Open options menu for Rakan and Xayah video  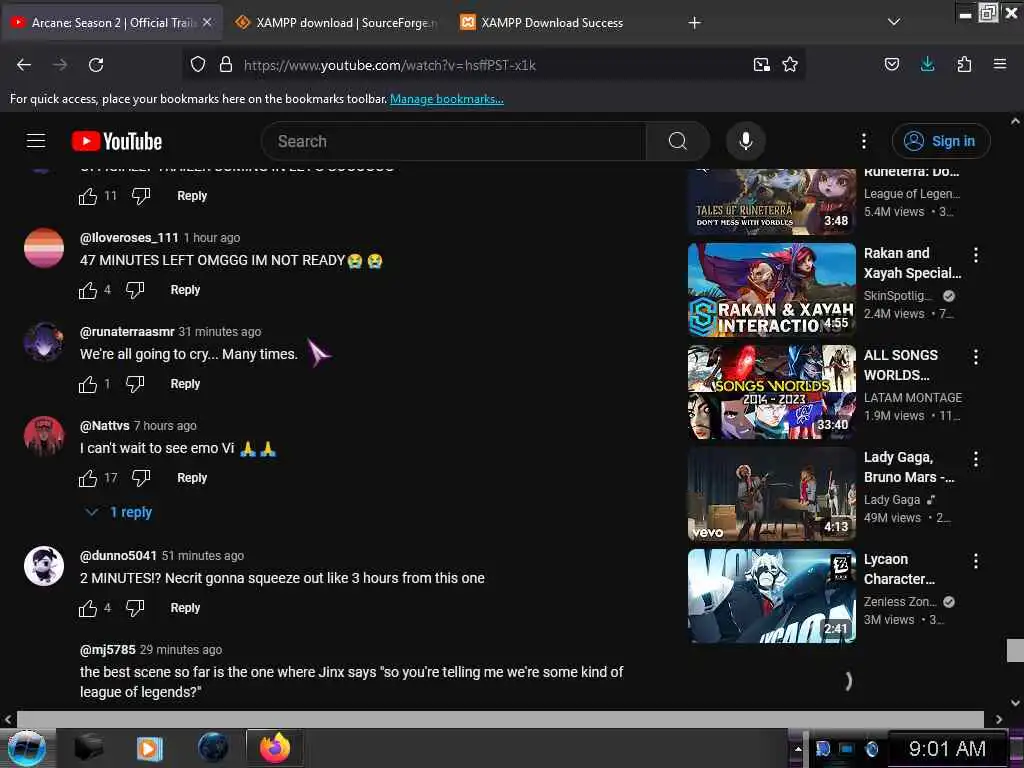pos(976,255)
